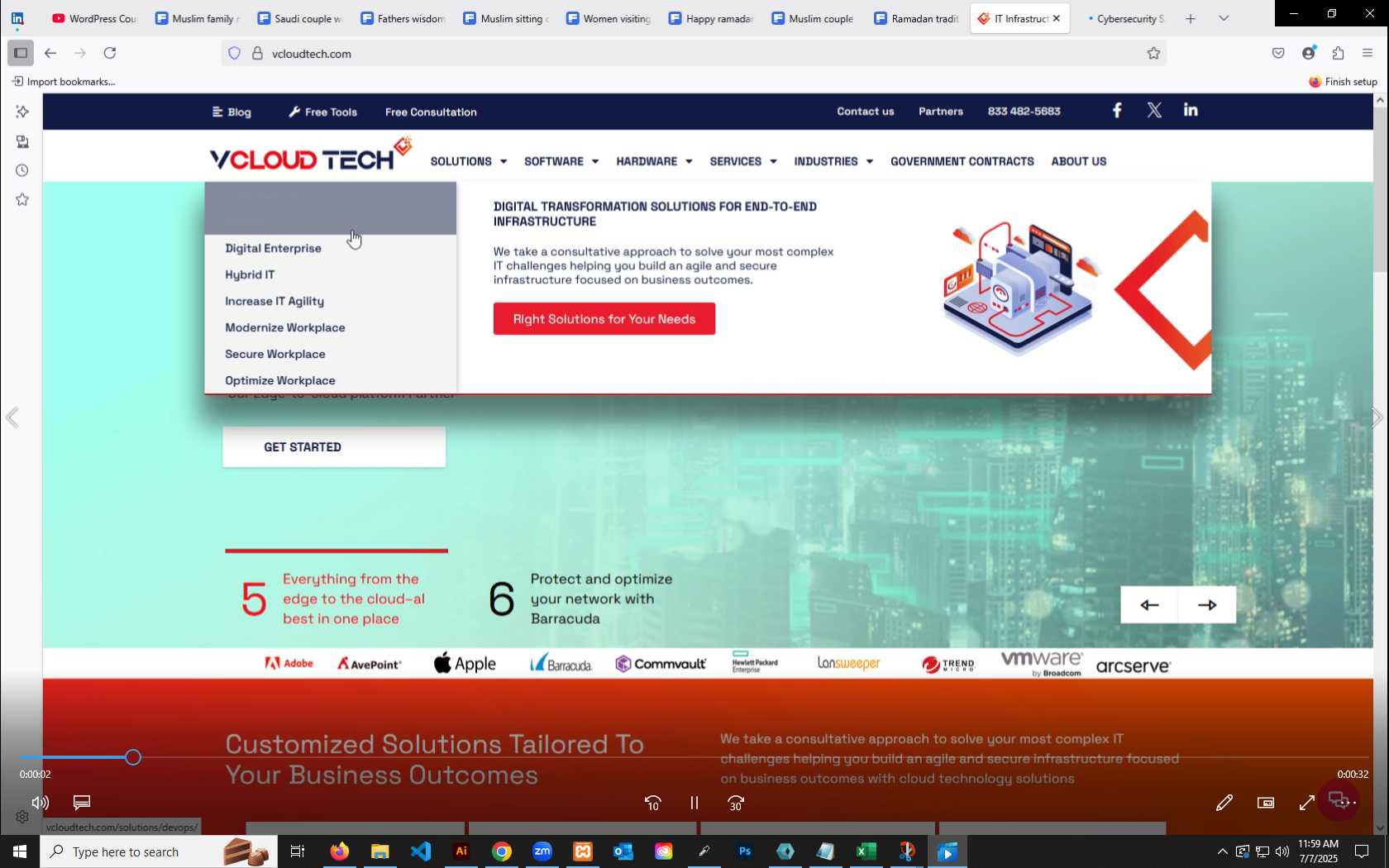
Task: Open the Blog link
Action: click(x=231, y=112)
